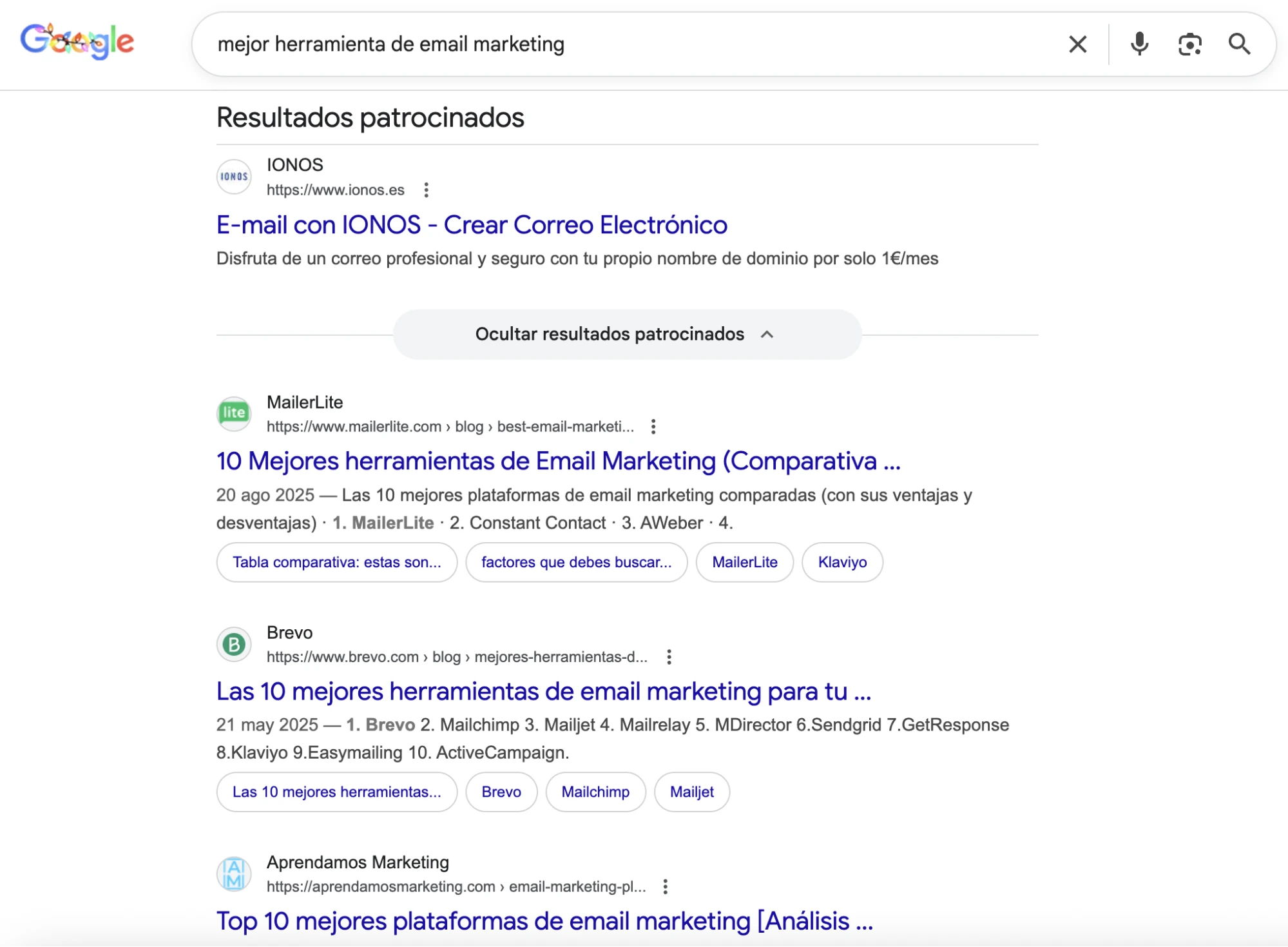Click the 'Brevo' site name

[x=290, y=633]
